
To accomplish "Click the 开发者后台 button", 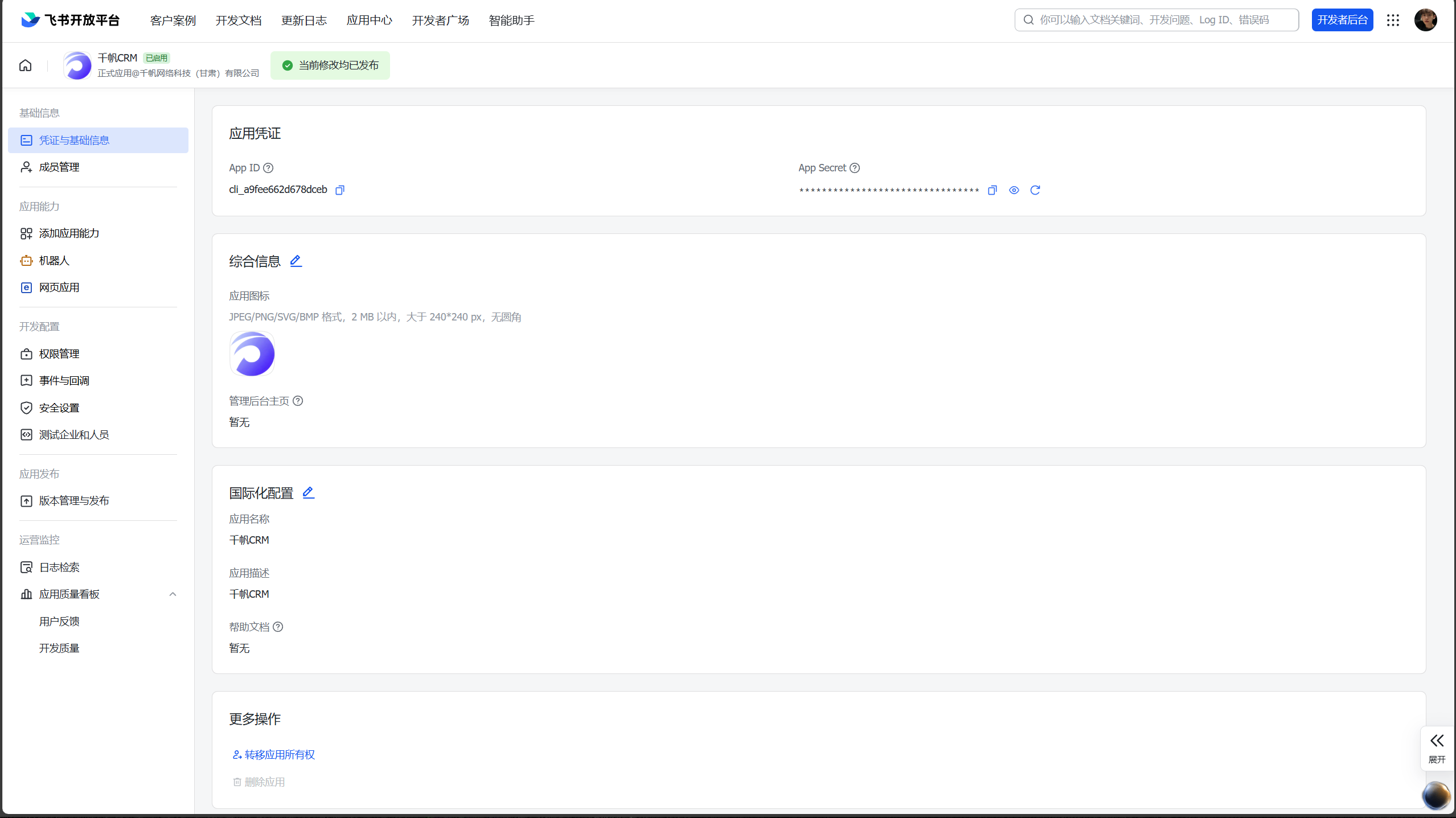I will pos(1342,20).
